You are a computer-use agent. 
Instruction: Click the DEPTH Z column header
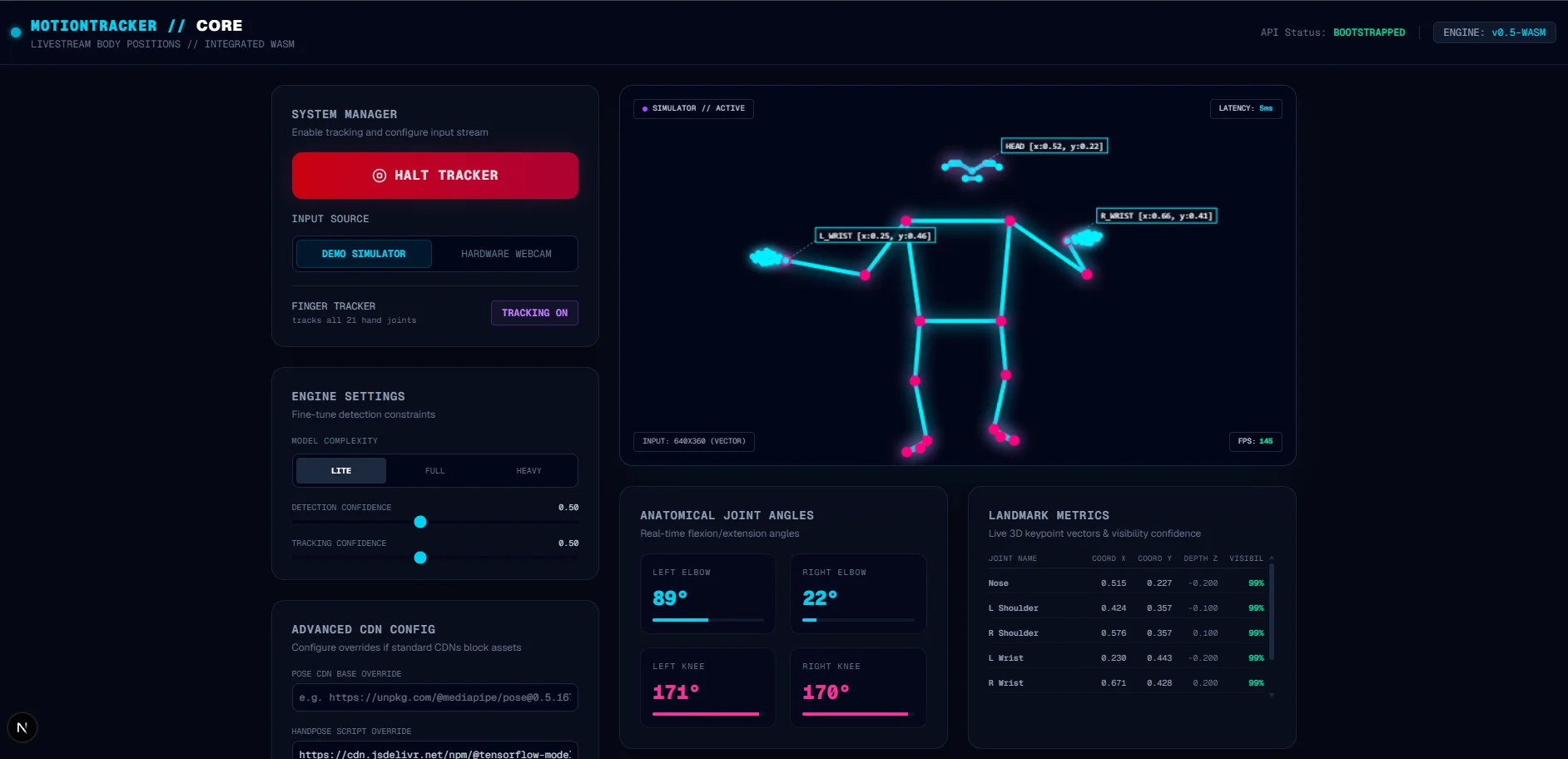[x=1200, y=558]
